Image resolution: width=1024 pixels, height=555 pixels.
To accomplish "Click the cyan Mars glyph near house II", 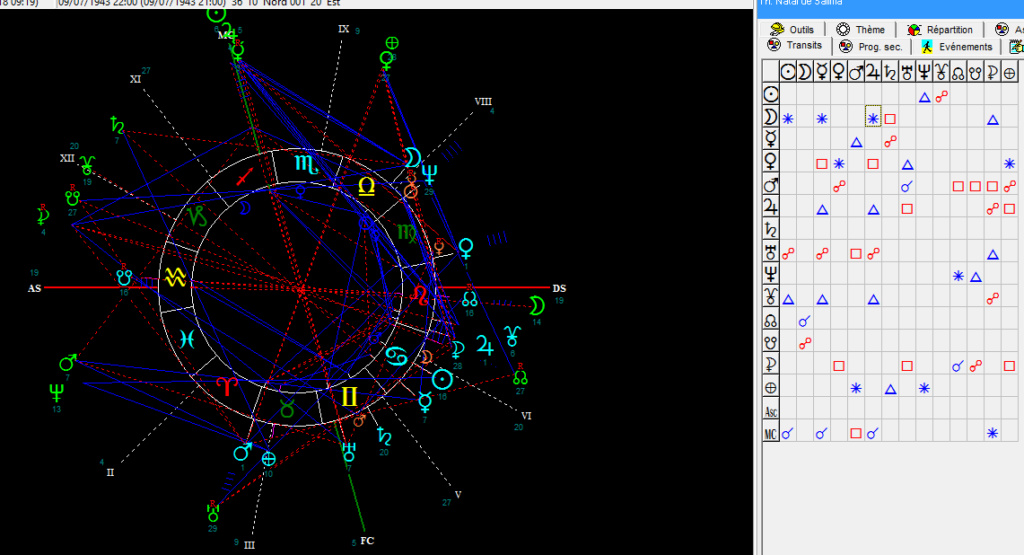I will 242,452.
